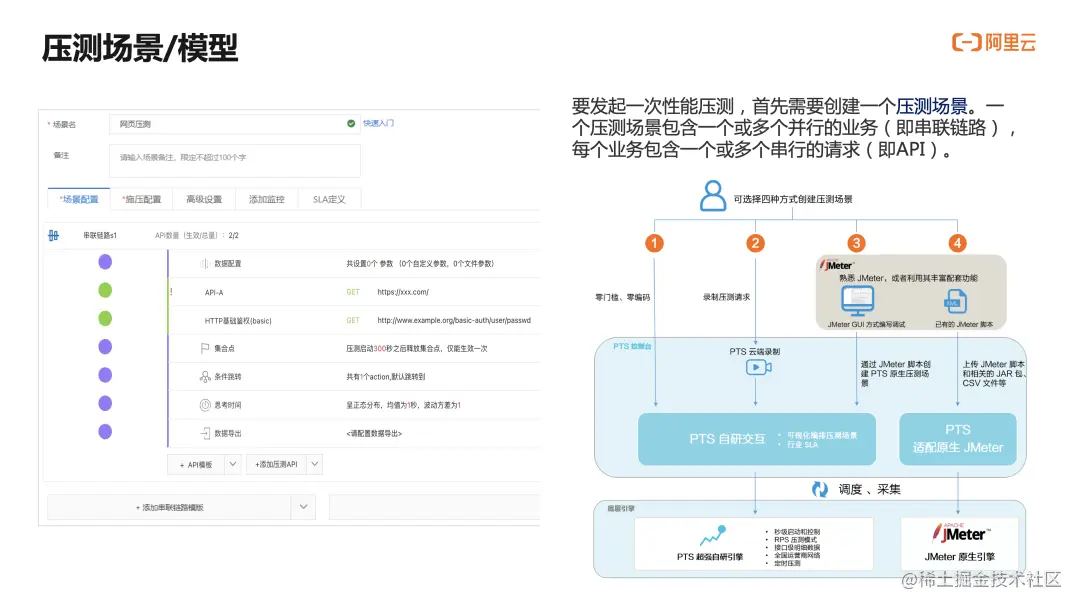This screenshot has height=608, width=1080.
Task: Click the user icon beside 可选择四种方式创建压测场景
Action: pyautogui.click(x=713, y=196)
